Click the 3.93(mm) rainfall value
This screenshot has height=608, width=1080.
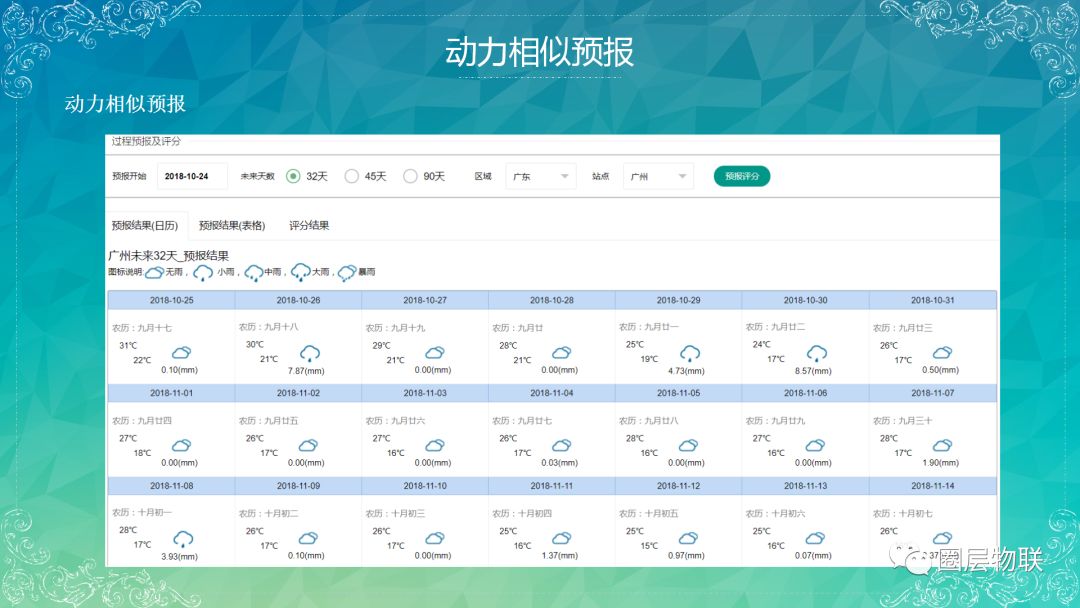[x=179, y=556]
